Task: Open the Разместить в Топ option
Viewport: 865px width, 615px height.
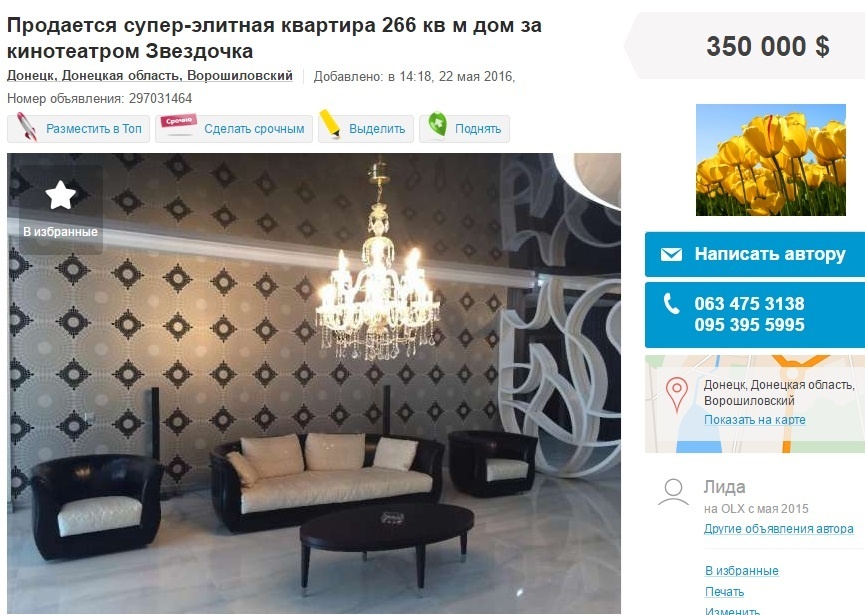Action: click(x=78, y=129)
